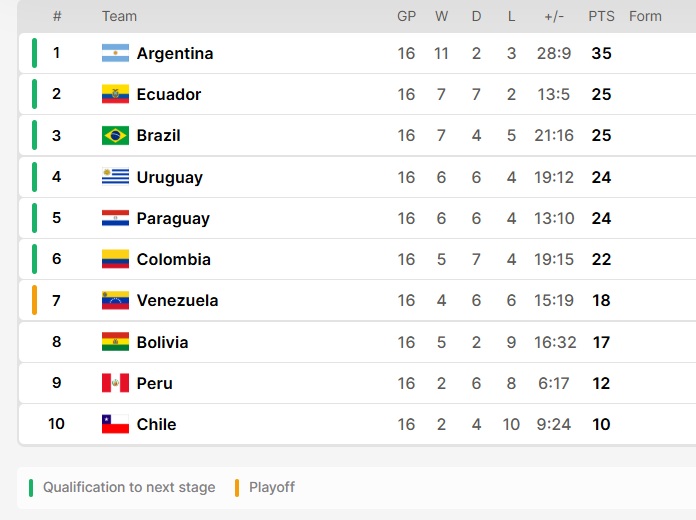Select the Venezuela team name

tap(177, 300)
